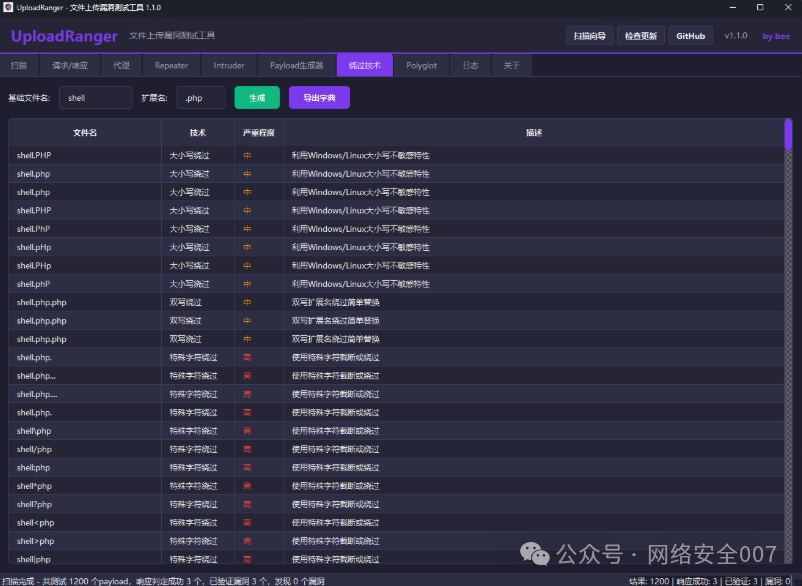Sort by the 描述 column header
The image size is (802, 586).
[x=533, y=132]
